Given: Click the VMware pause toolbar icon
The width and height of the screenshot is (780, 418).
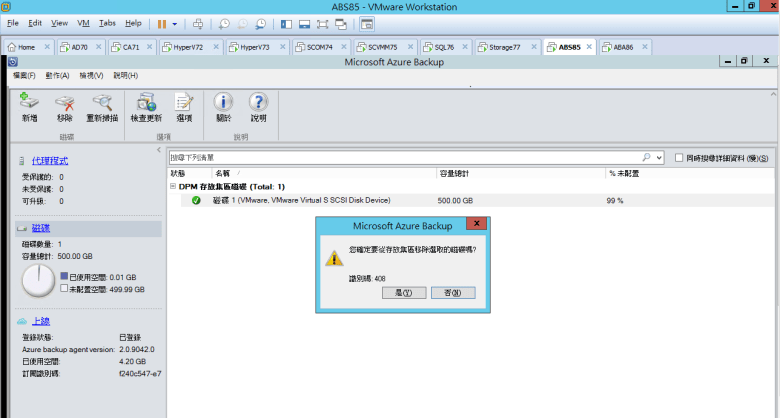Looking at the screenshot, I should click(x=161, y=22).
